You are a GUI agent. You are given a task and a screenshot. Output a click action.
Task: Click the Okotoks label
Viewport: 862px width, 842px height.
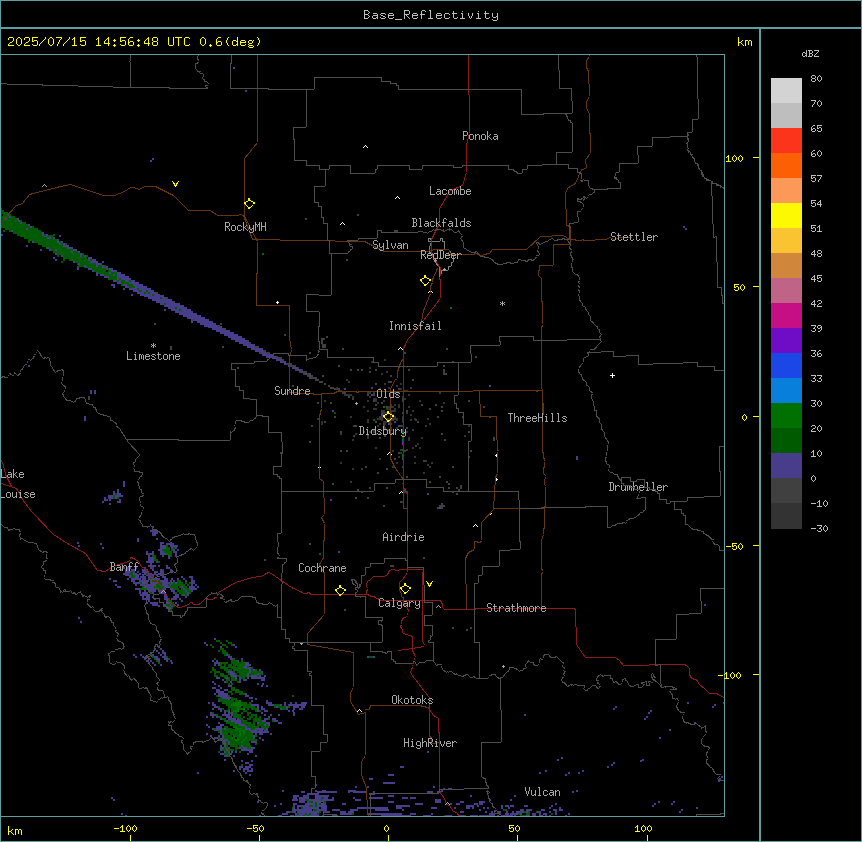(412, 700)
